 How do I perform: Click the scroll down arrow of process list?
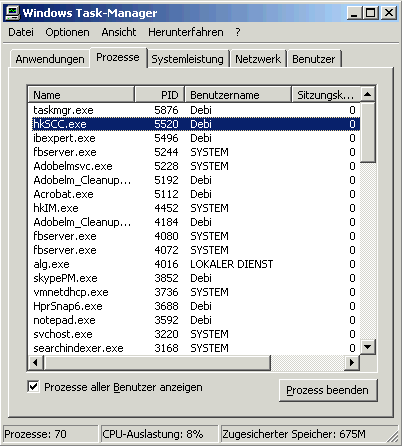(368, 347)
